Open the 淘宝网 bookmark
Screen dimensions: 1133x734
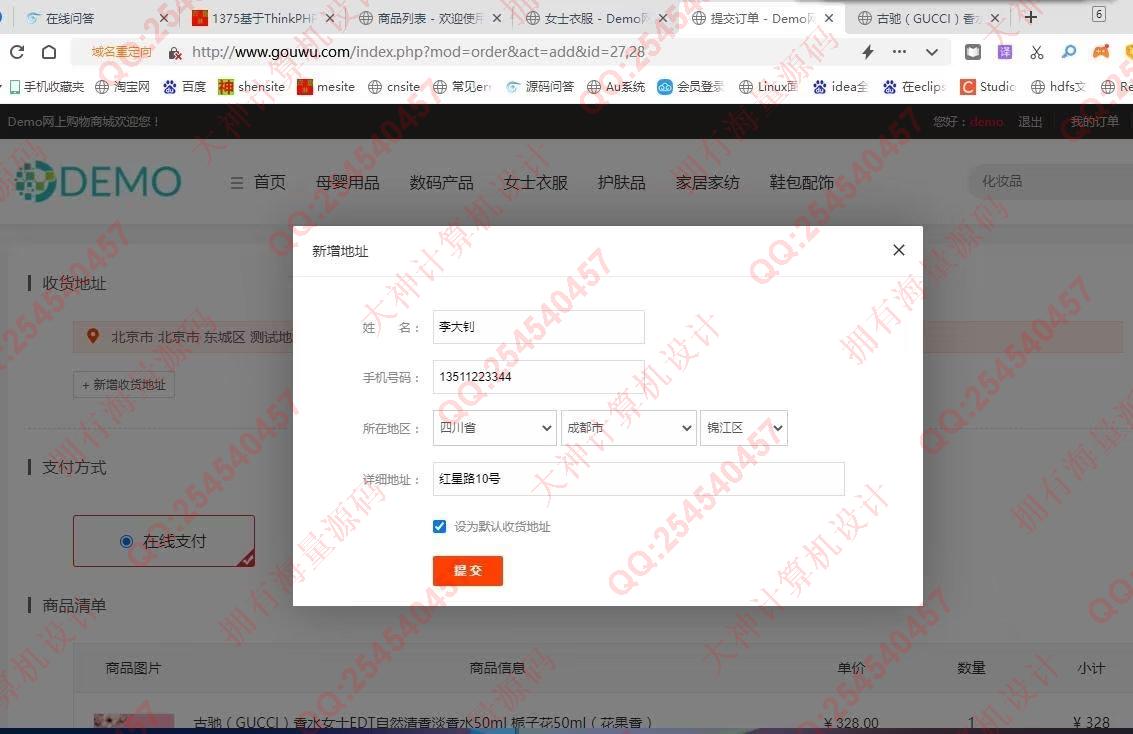pos(122,87)
